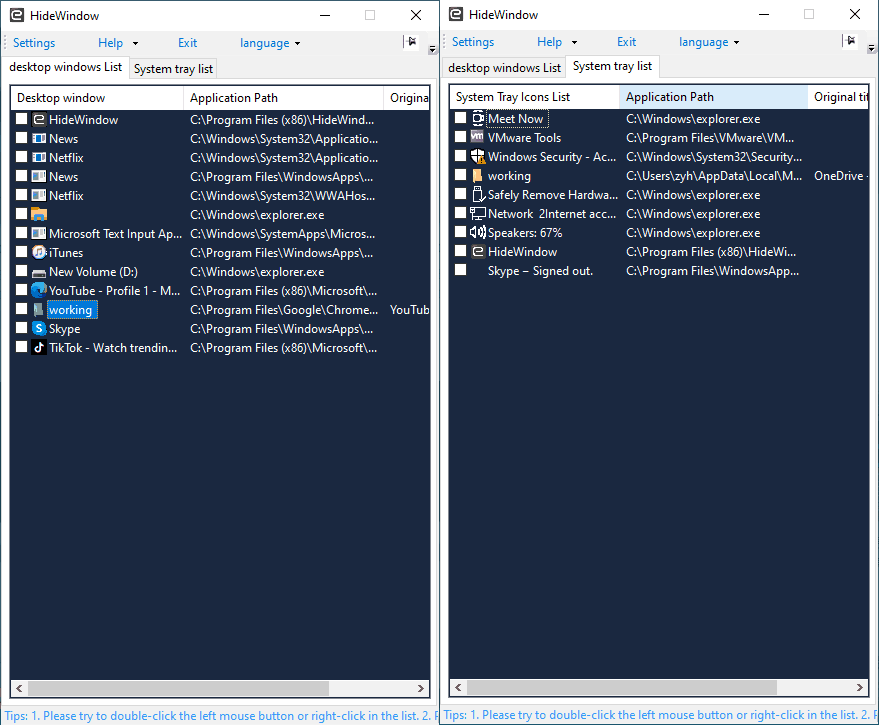Open Help dropdown arrow in right window
Viewport: 879px width, 725px height.
(x=574, y=42)
